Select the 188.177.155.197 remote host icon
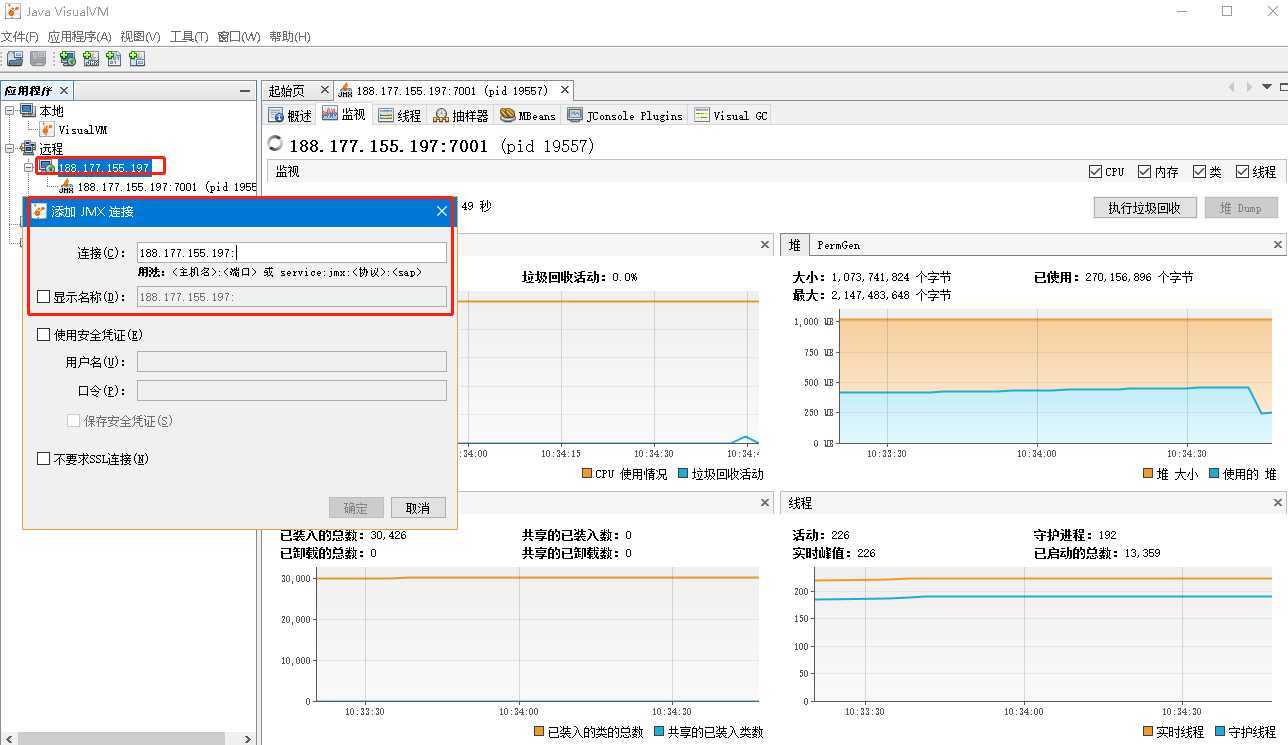1288x745 pixels. tap(47, 167)
